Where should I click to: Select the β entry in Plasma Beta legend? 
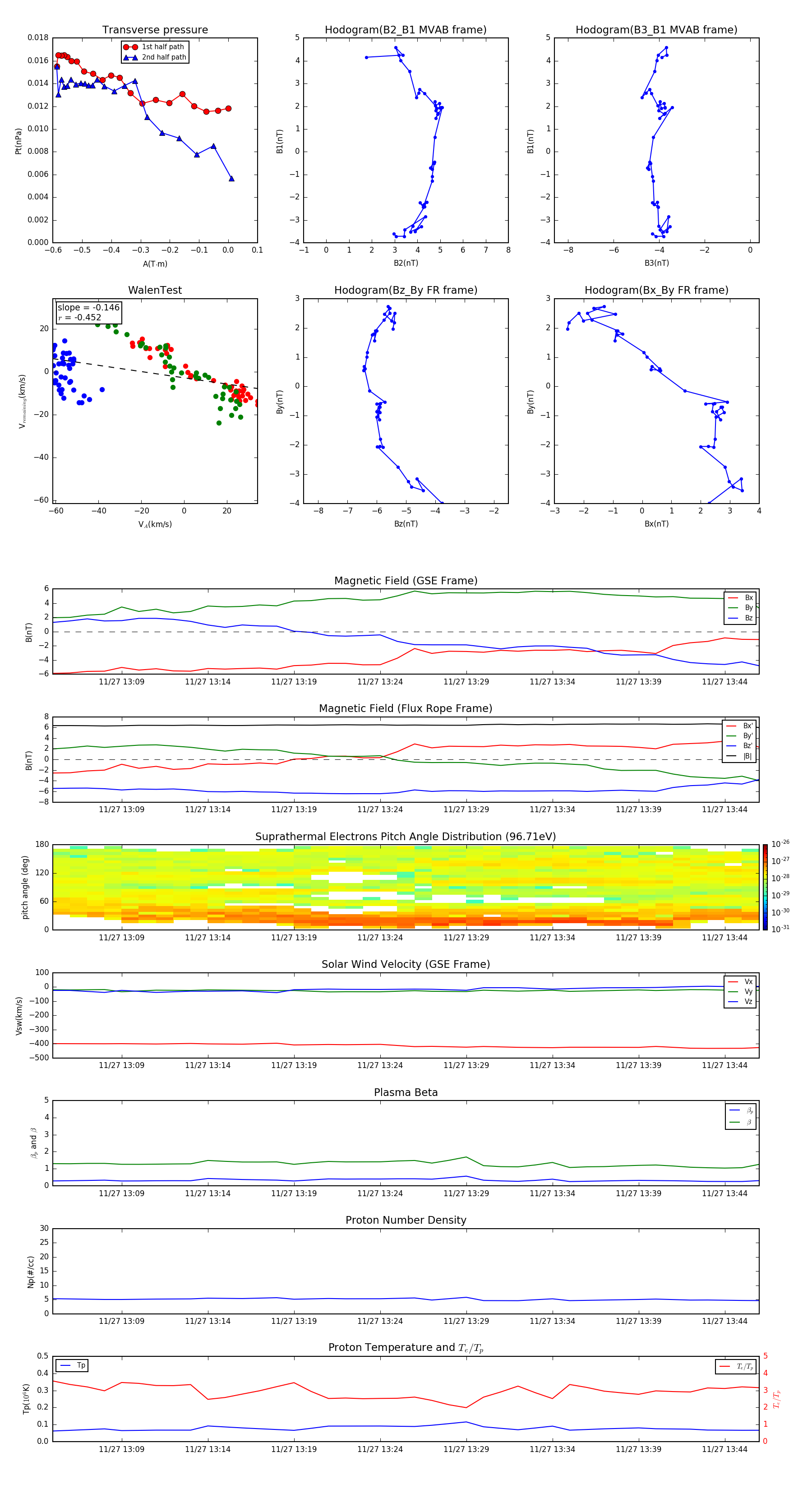pyautogui.click(x=741, y=1122)
